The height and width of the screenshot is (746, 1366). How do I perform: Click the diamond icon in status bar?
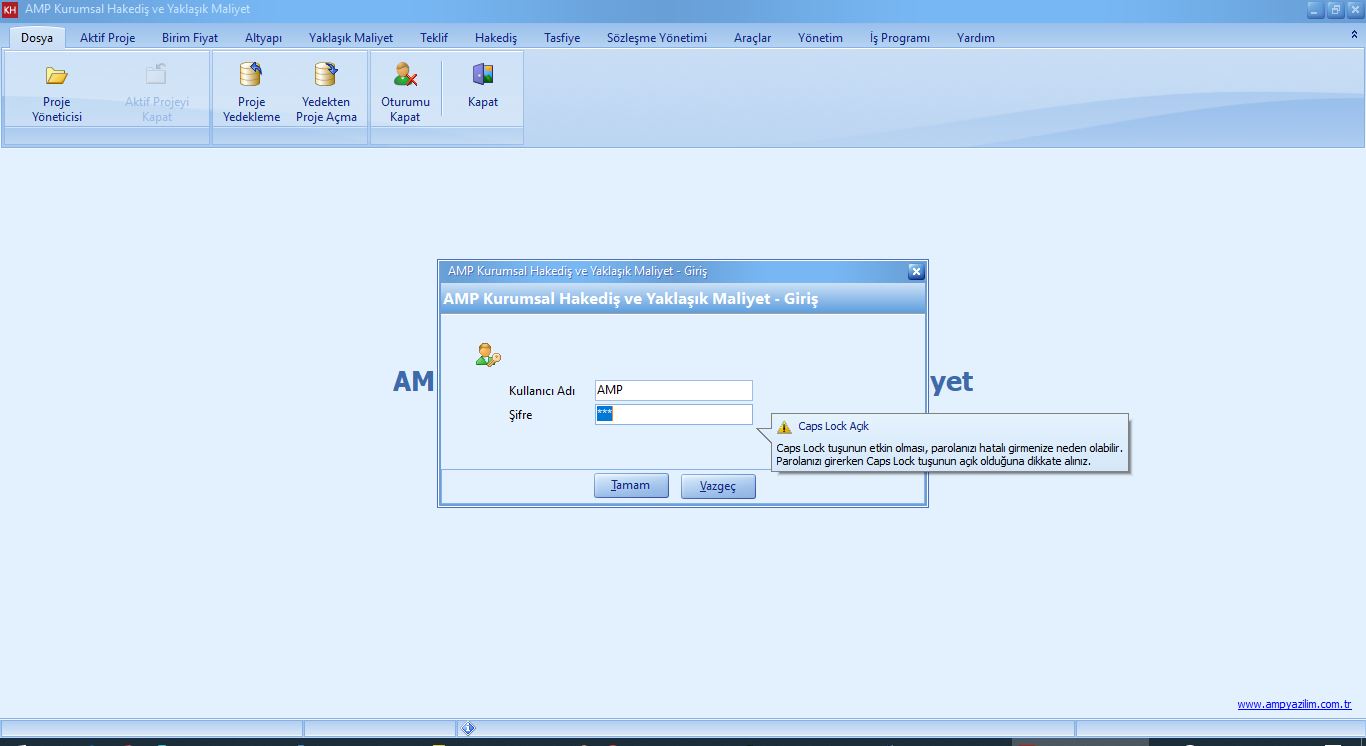pos(468,728)
